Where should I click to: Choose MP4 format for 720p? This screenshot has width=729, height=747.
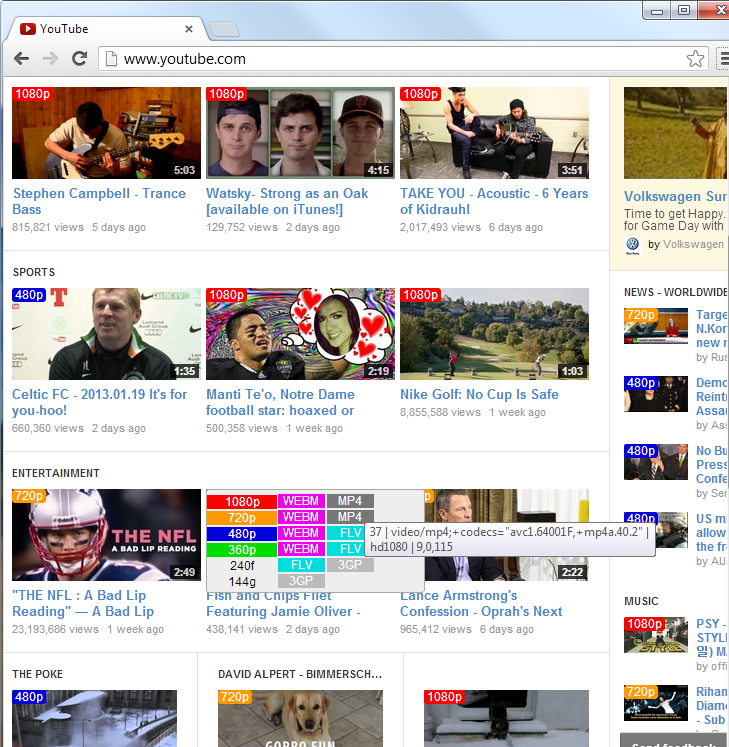(350, 517)
